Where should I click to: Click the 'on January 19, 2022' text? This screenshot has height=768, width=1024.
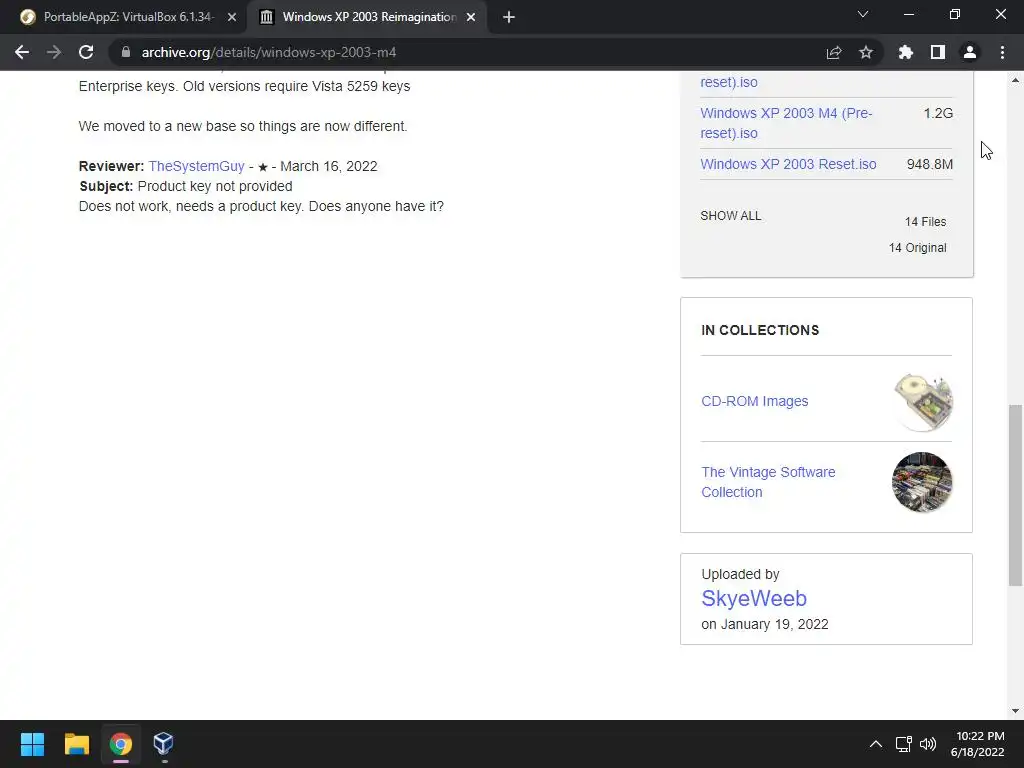pyautogui.click(x=765, y=624)
